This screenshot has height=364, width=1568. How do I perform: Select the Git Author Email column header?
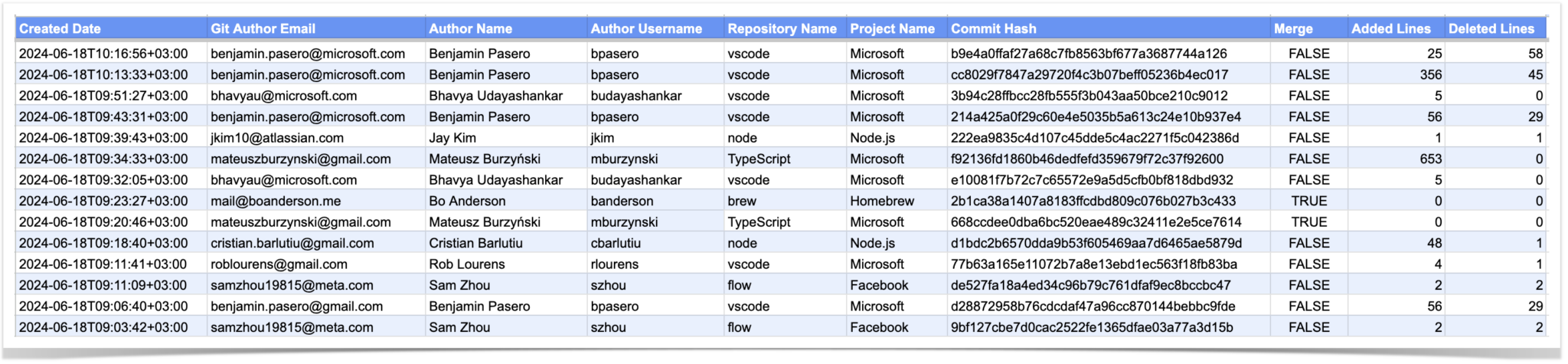click(316, 28)
